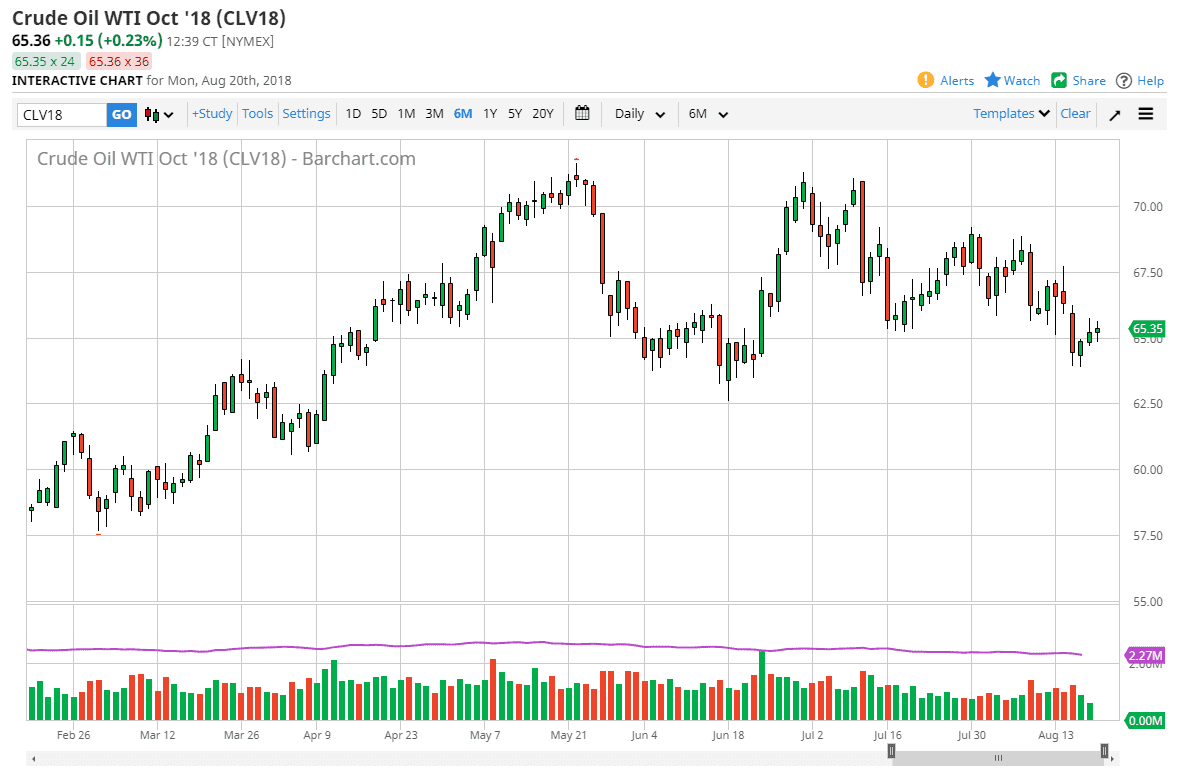This screenshot has height=774, width=1178.
Task: Open the calendar date picker icon
Action: (582, 113)
